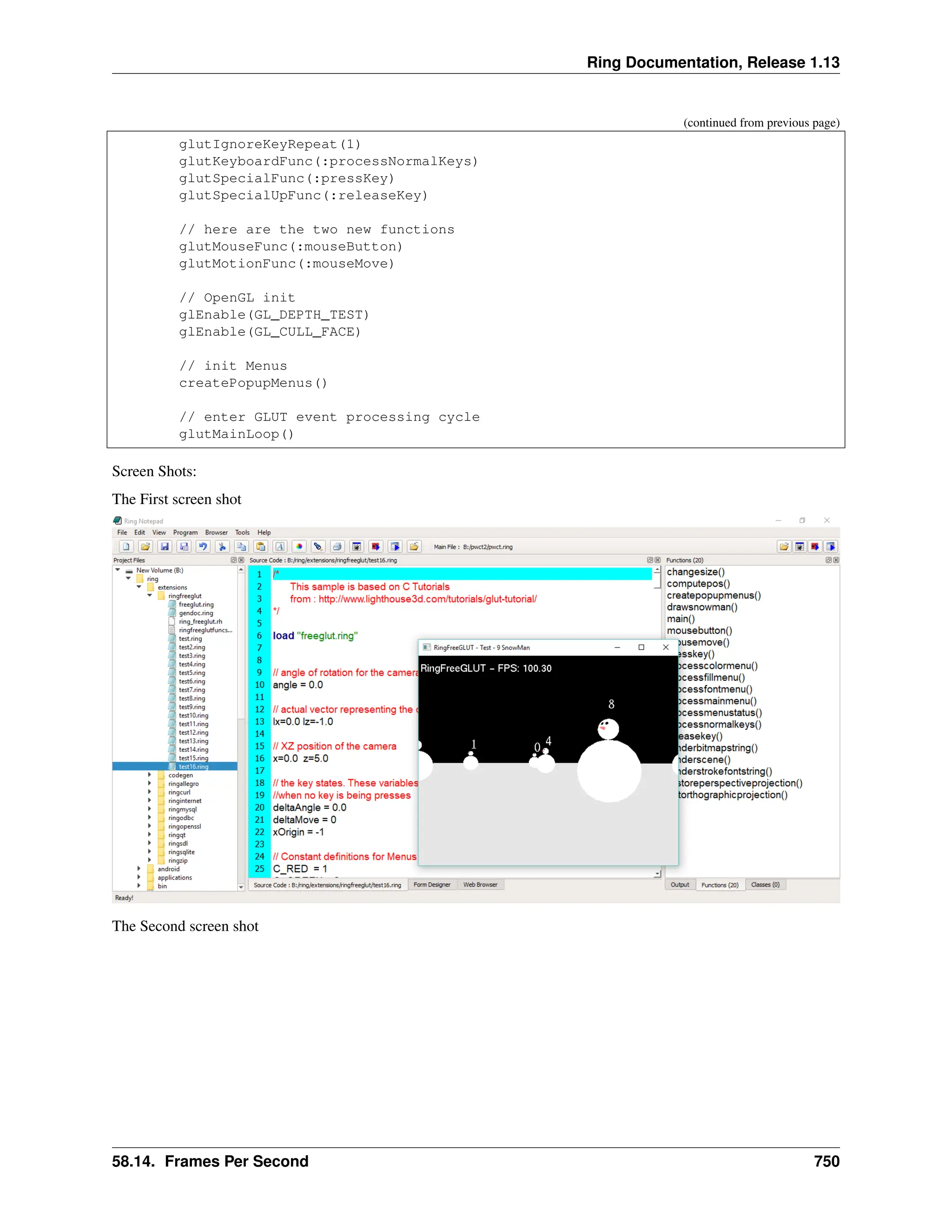Click the Save As toolbar icon
Viewport: 952px width, 1232px height.
pyautogui.click(x=184, y=546)
